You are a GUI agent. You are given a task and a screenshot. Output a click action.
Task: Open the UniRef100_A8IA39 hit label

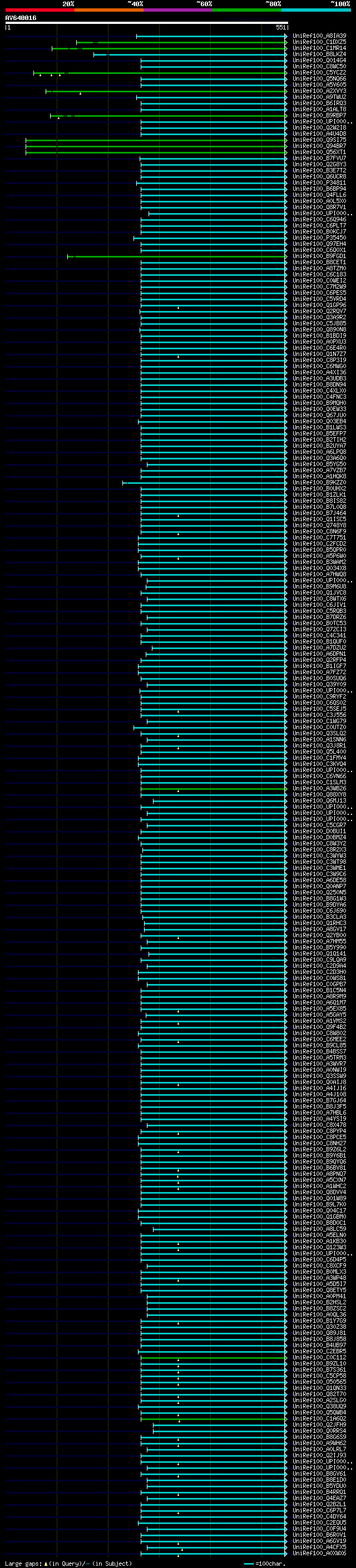pos(319,36)
